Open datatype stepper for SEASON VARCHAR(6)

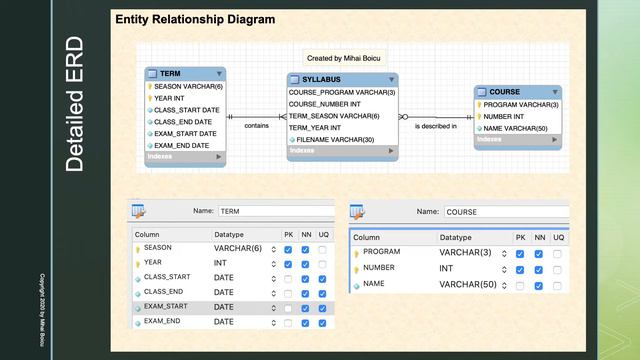pyautogui.click(x=273, y=249)
